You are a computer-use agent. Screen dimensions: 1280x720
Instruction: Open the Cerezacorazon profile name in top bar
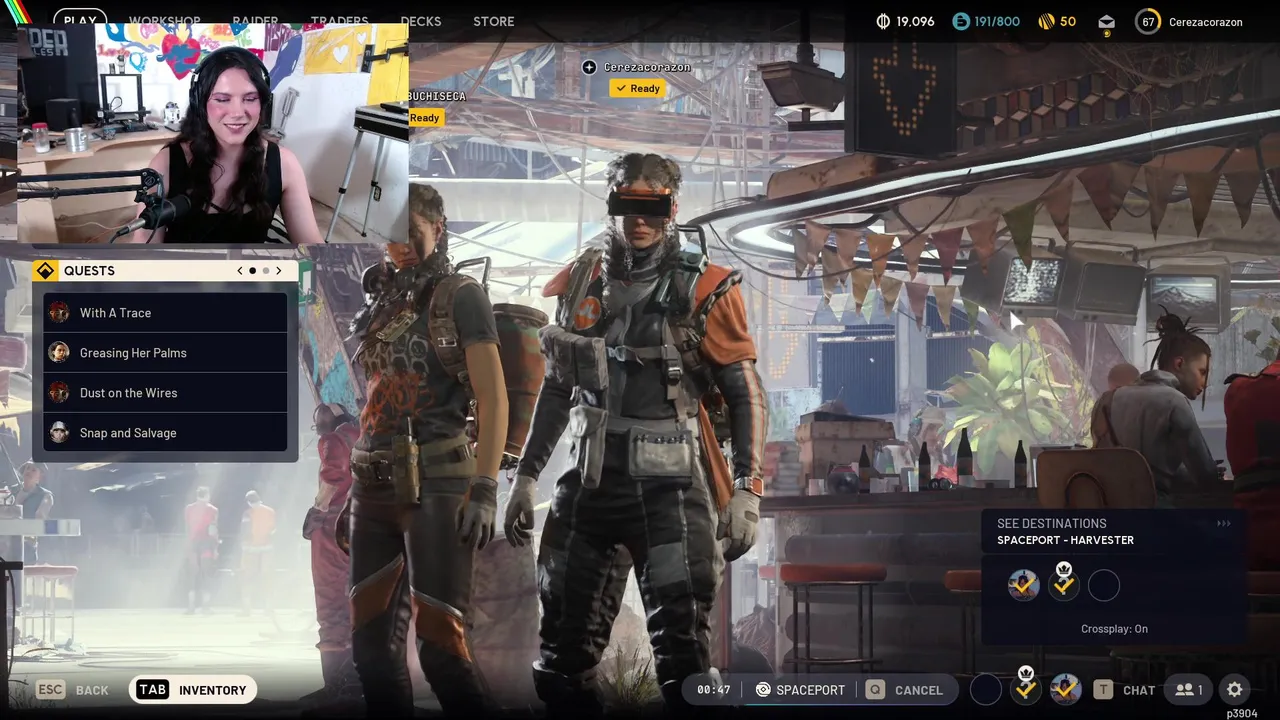(1206, 21)
